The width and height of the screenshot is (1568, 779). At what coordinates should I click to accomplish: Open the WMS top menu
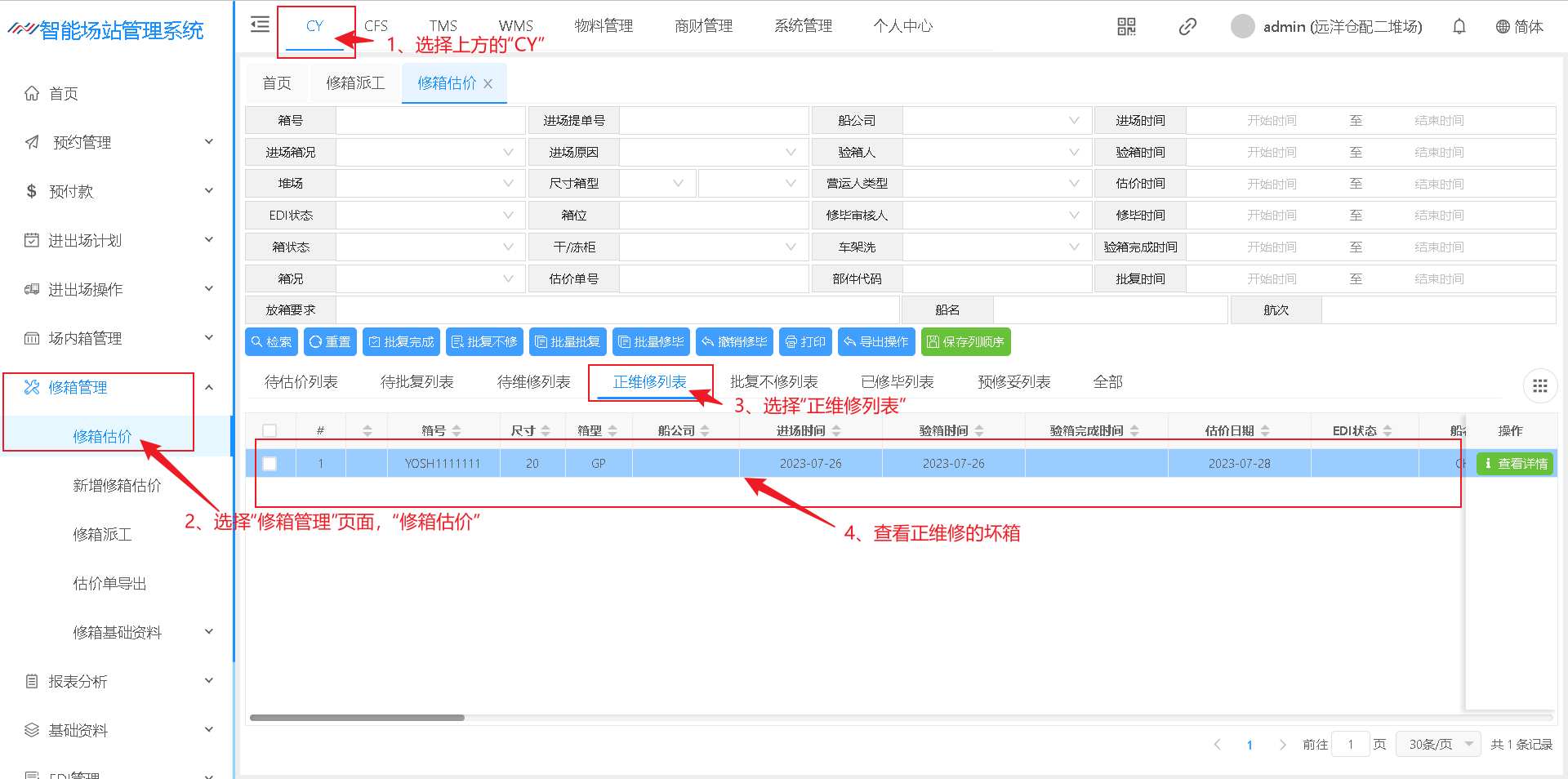pos(515,26)
